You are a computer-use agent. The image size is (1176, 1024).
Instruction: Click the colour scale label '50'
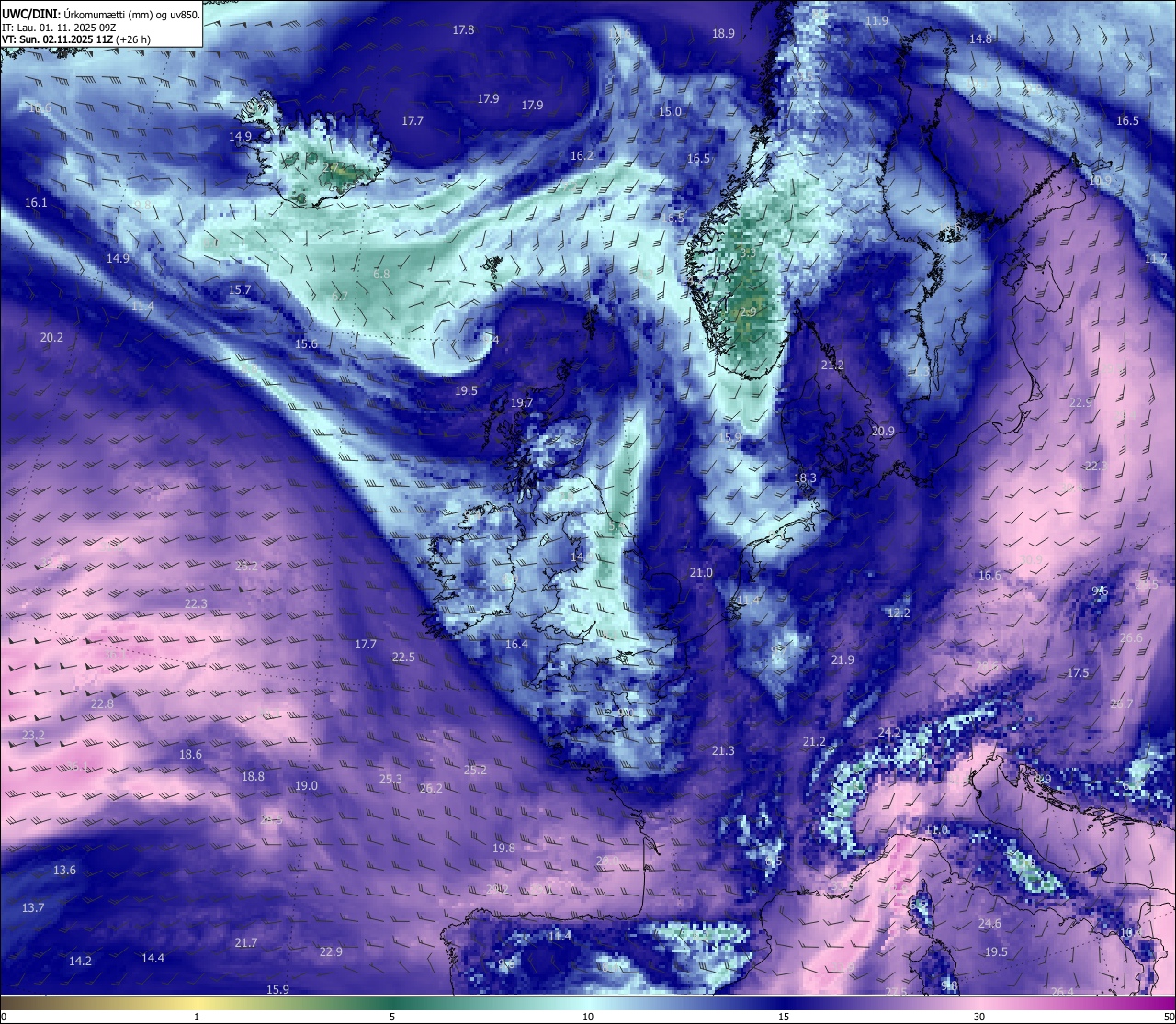1169,1017
